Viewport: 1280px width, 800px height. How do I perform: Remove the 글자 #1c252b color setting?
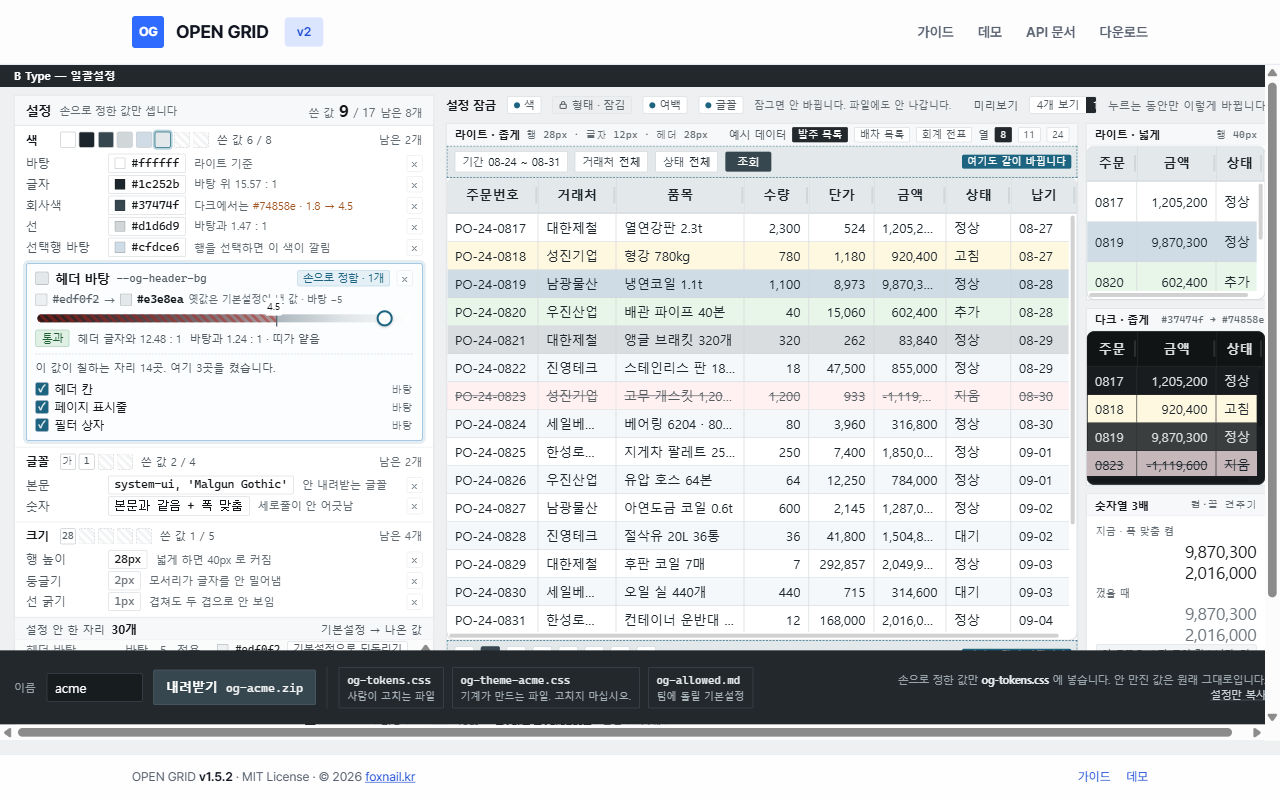(x=414, y=185)
